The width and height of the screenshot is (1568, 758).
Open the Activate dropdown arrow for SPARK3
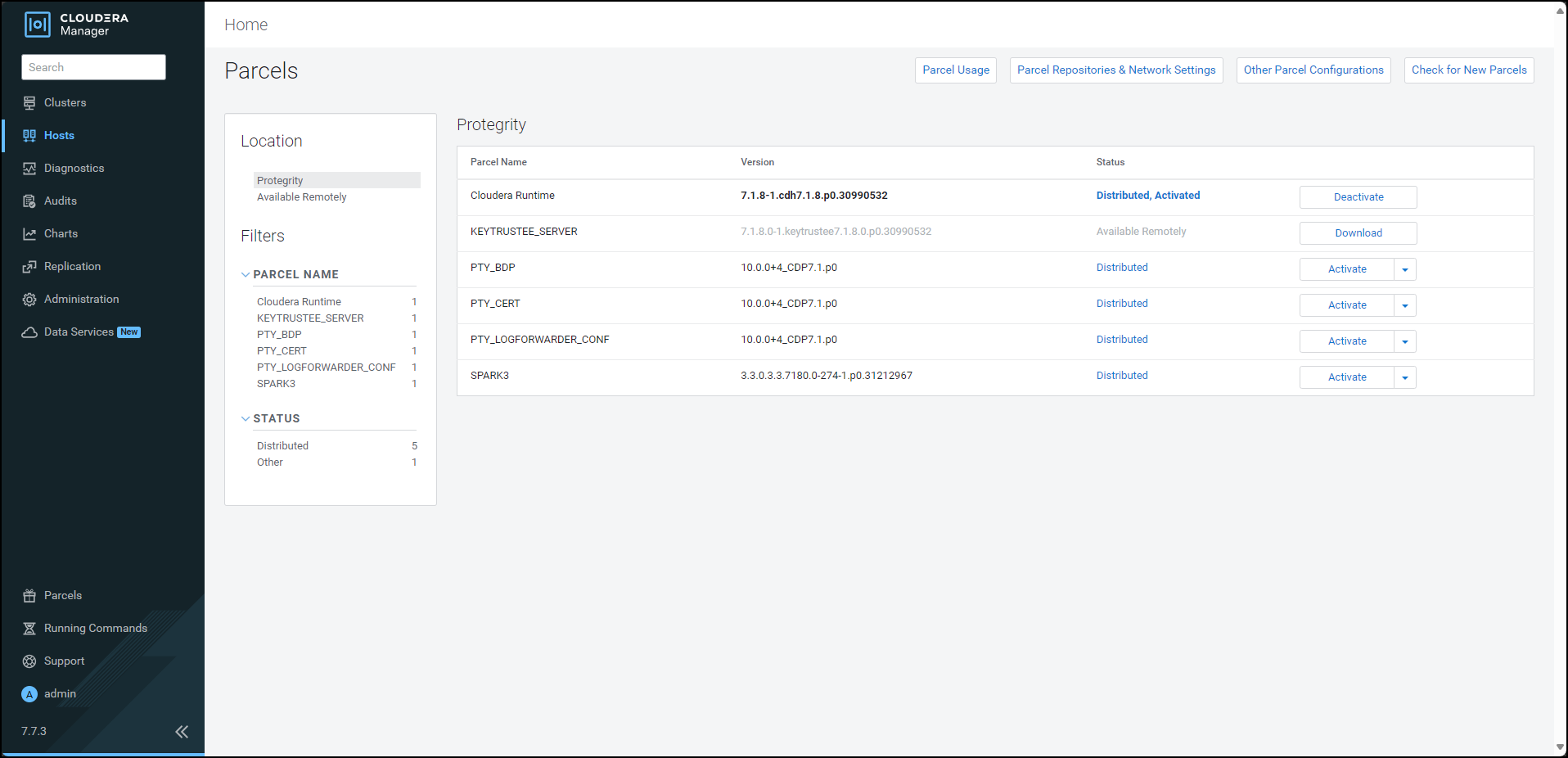[1405, 377]
